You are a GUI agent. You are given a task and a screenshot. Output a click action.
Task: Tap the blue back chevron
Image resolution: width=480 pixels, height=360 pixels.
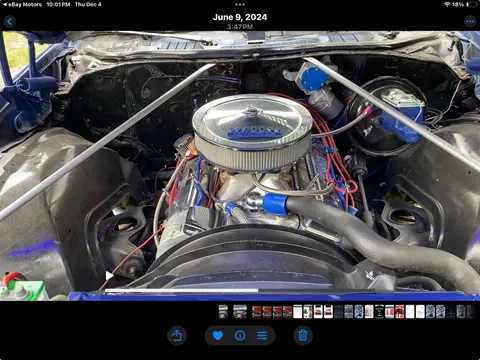click(10, 22)
